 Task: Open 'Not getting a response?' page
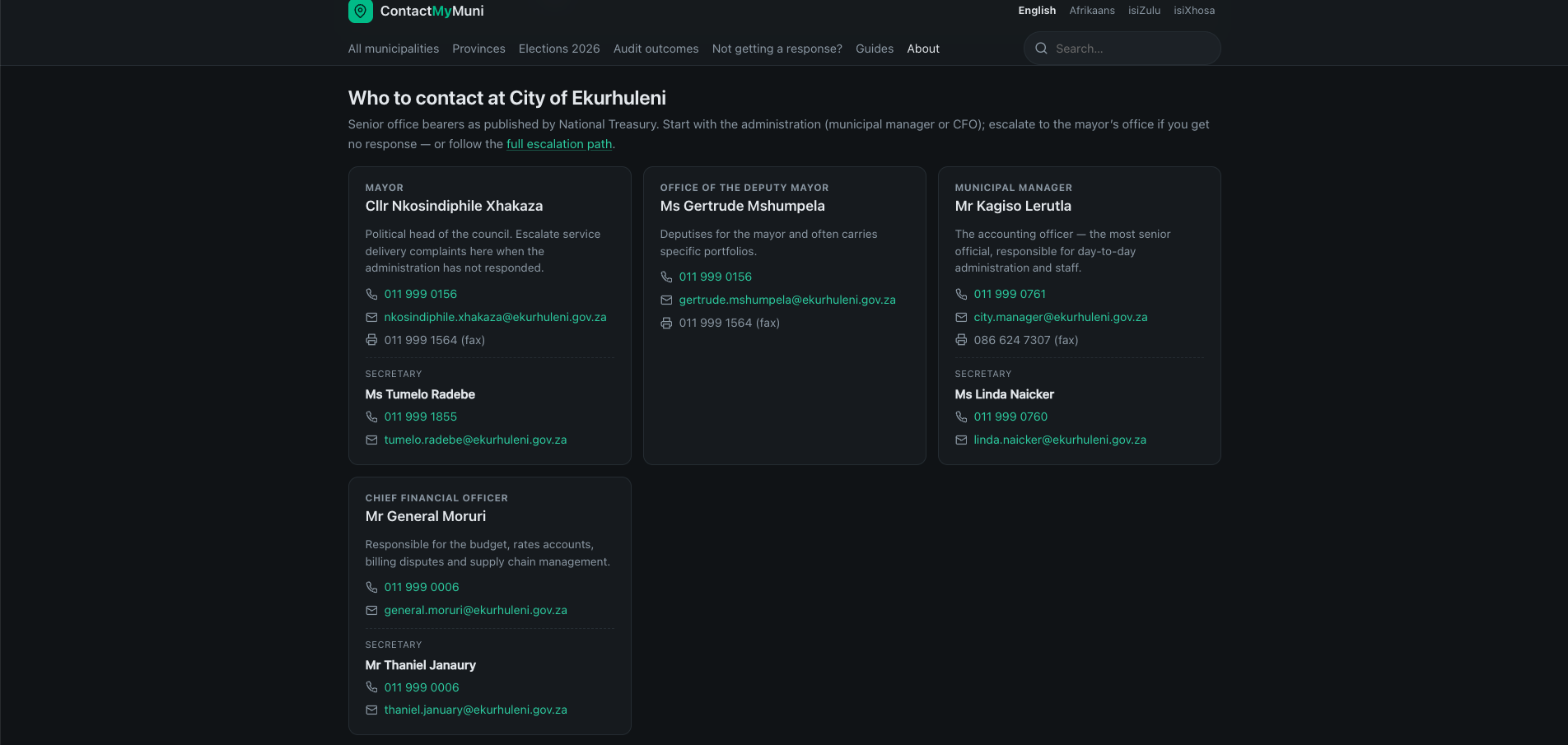[777, 49]
